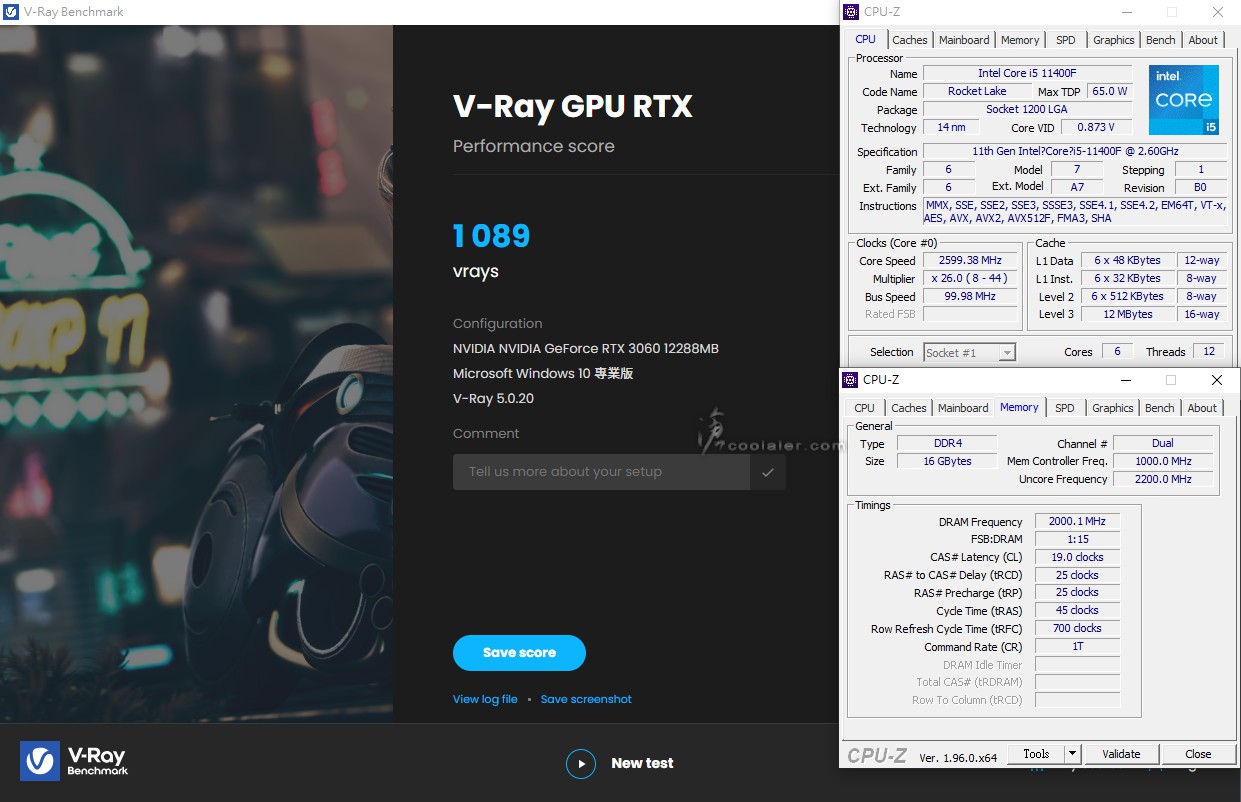Screen dimensions: 1241x802
Task: Open the View log file link
Action: [485, 699]
